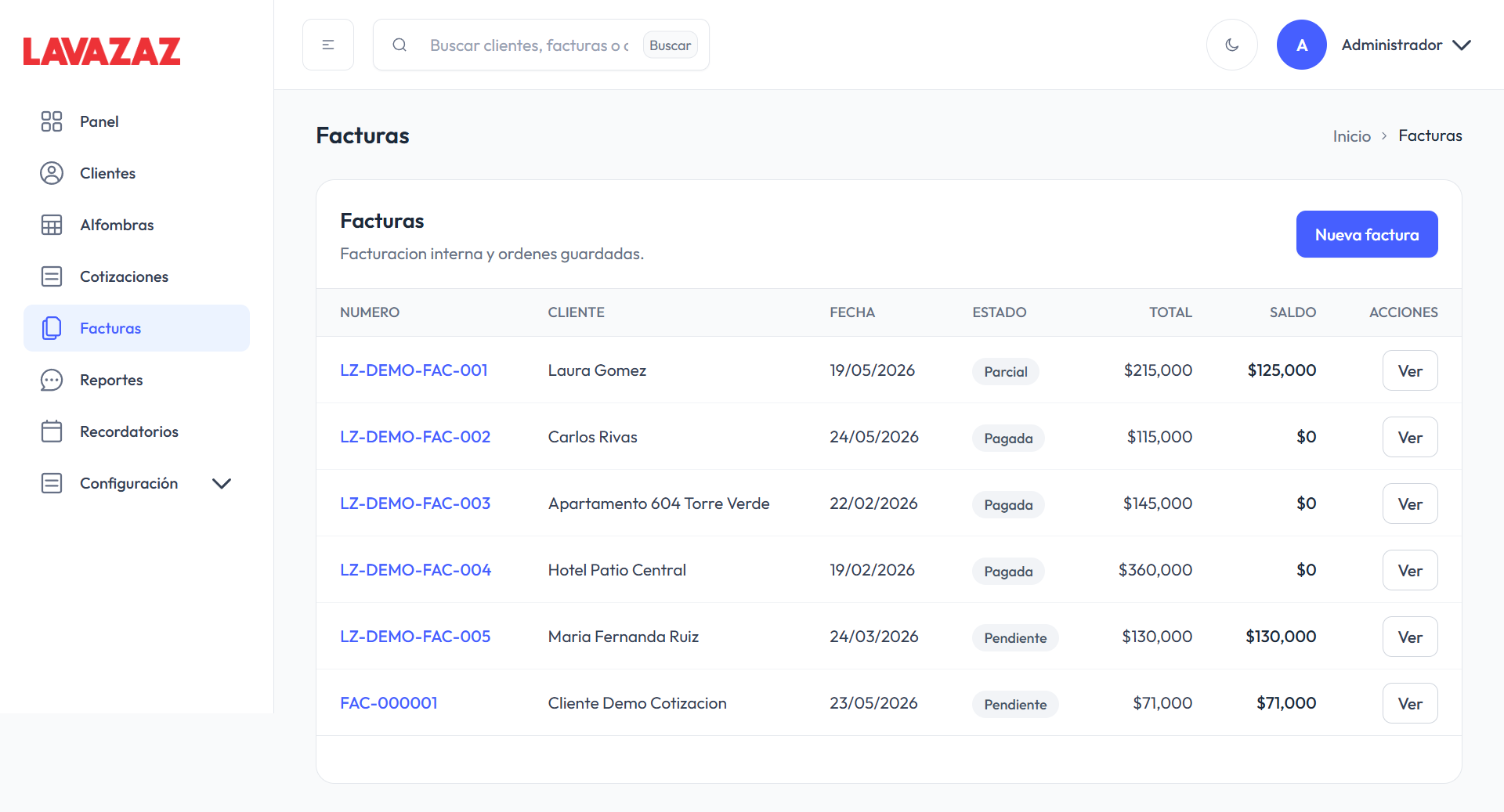
Task: Click the Cotizaciones document icon
Action: (52, 276)
